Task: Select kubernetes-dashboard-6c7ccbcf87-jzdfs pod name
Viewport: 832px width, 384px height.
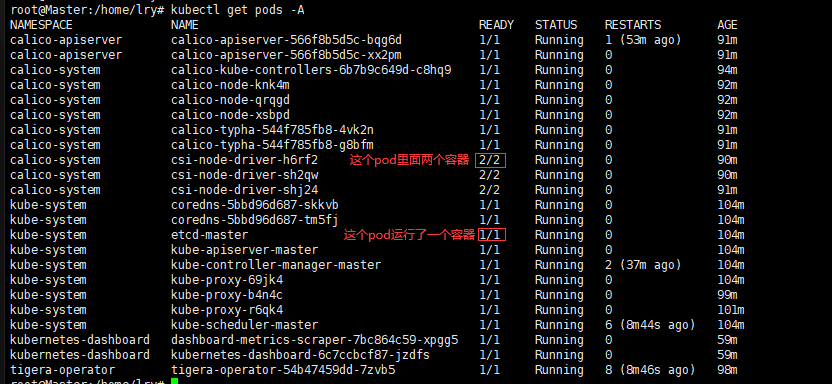Action: click(x=300, y=355)
